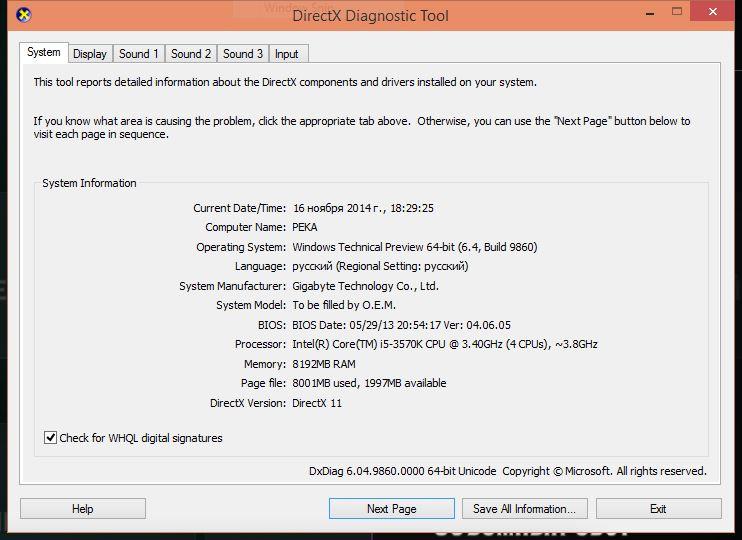Click the DirectX Version: label
Image resolution: width=742 pixels, height=540 pixels.
click(248, 403)
